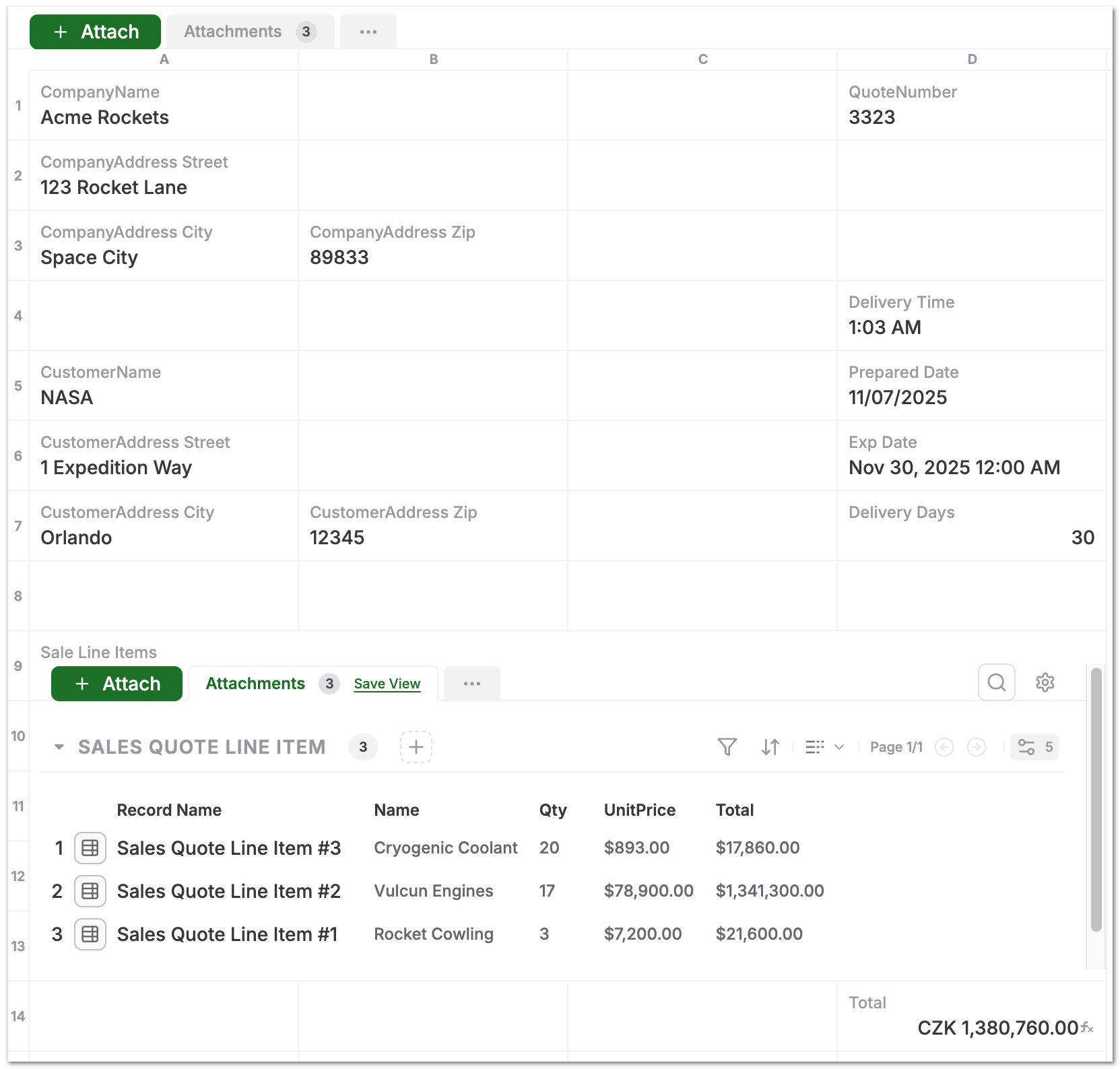Click the green Attach button at top

point(95,31)
